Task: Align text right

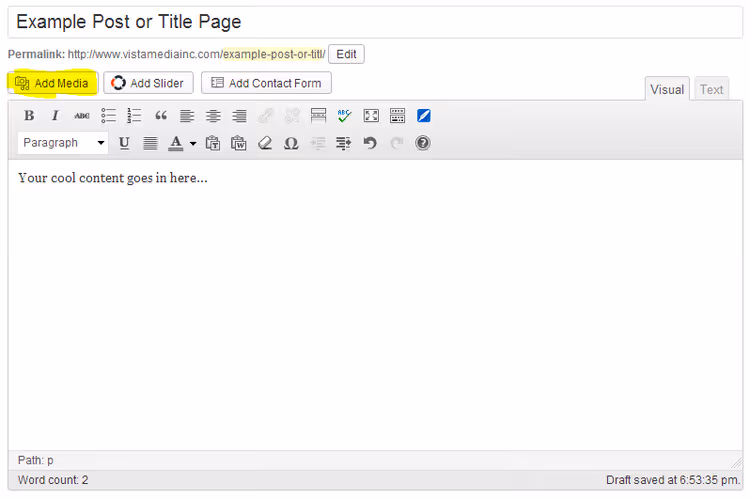Action: point(239,116)
